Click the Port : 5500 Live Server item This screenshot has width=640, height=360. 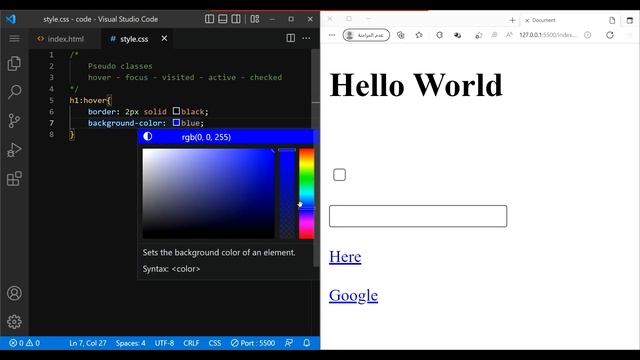tap(253, 343)
